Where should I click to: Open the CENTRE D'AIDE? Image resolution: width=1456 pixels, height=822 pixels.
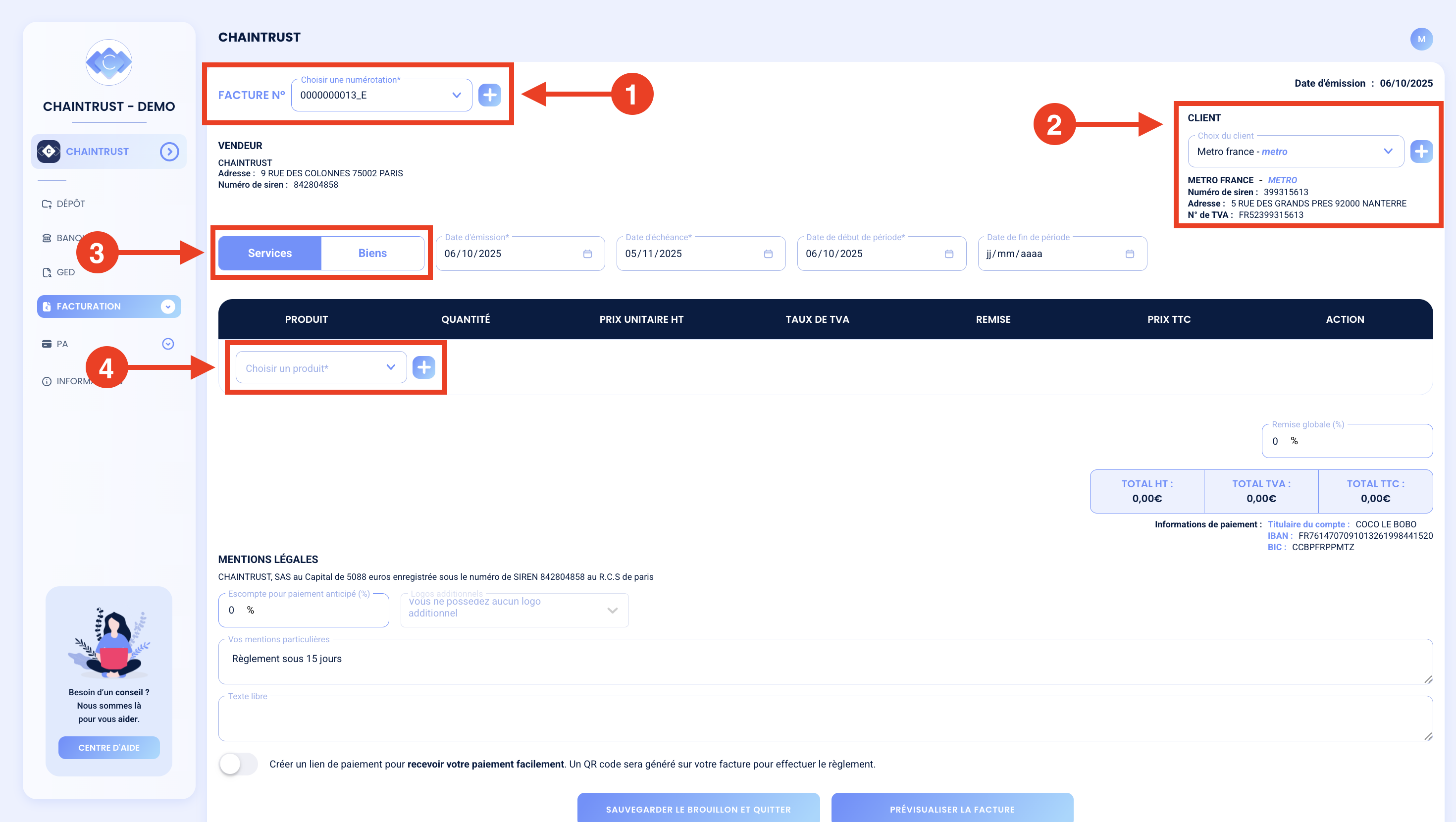tap(109, 747)
